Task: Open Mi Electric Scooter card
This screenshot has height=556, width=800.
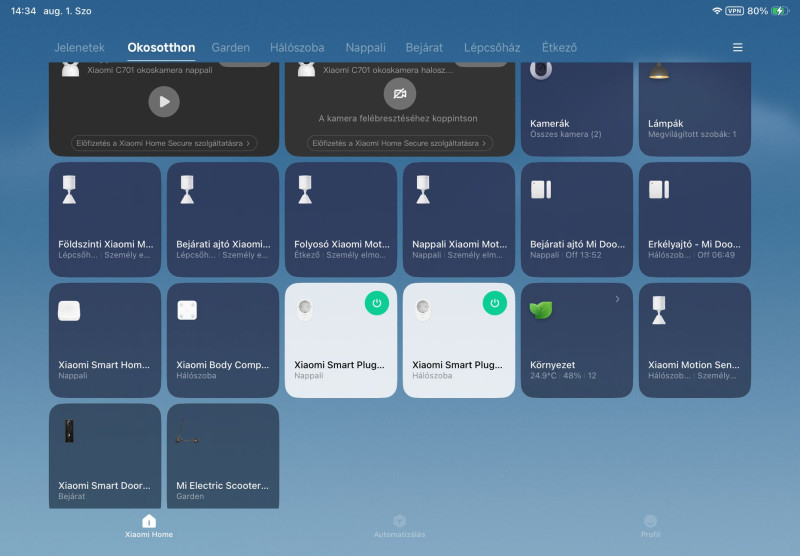Action: (x=223, y=456)
